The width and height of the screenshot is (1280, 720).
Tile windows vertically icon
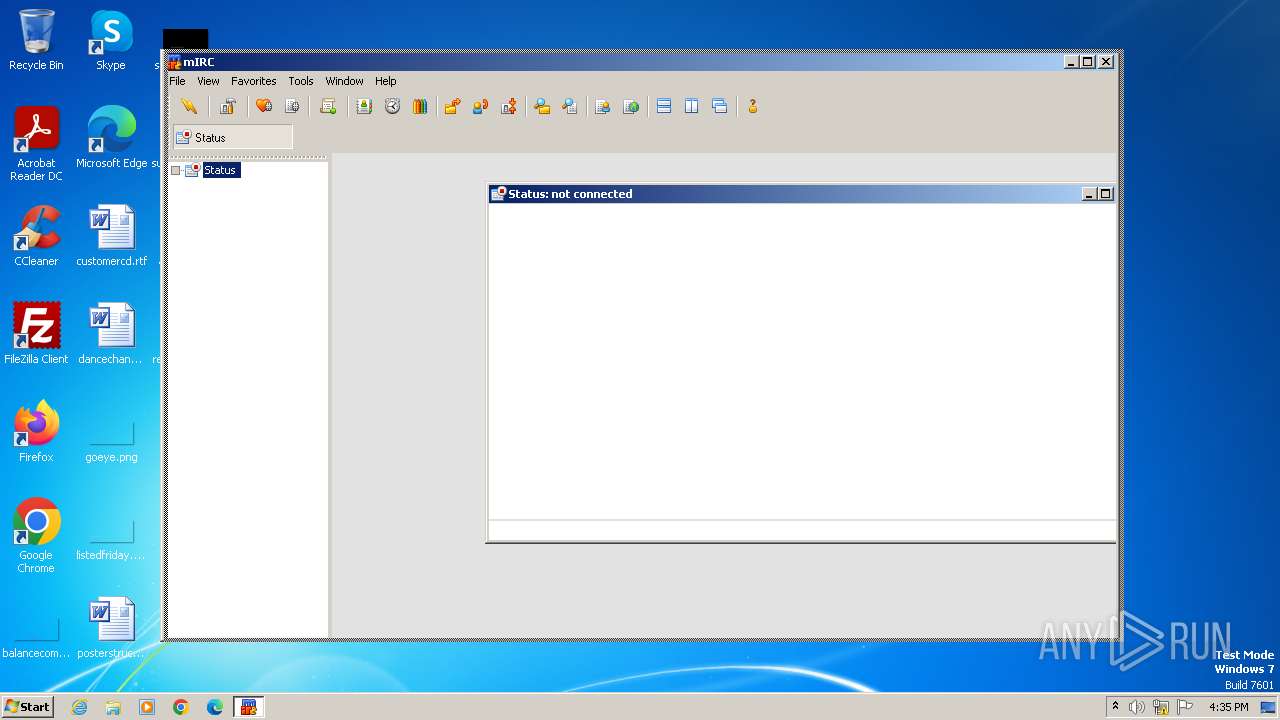click(x=692, y=106)
